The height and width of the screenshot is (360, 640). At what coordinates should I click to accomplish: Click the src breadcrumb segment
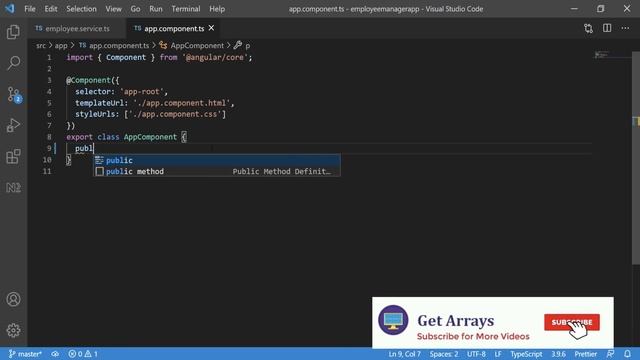41,45
